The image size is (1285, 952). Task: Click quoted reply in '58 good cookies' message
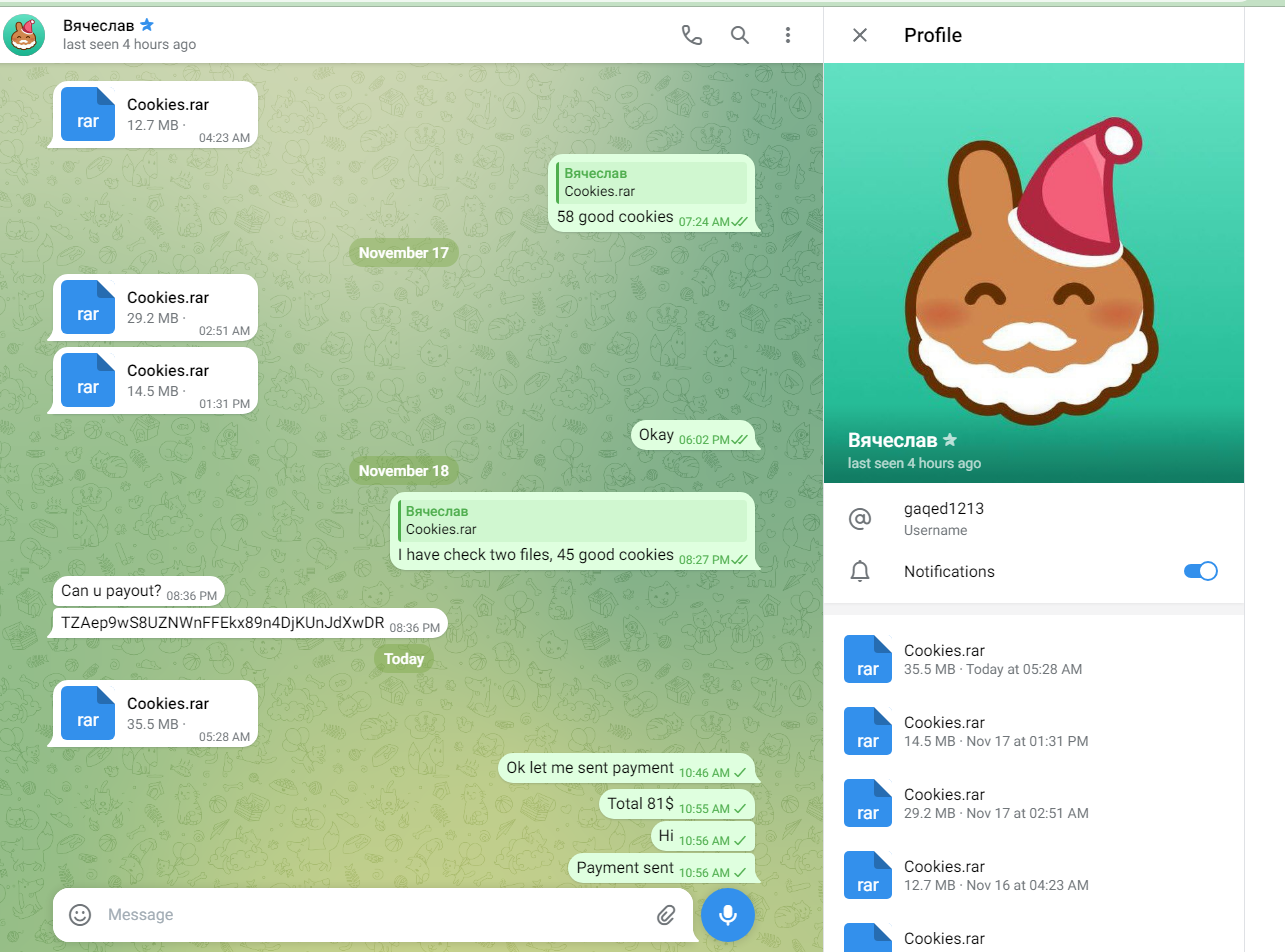[x=652, y=182]
